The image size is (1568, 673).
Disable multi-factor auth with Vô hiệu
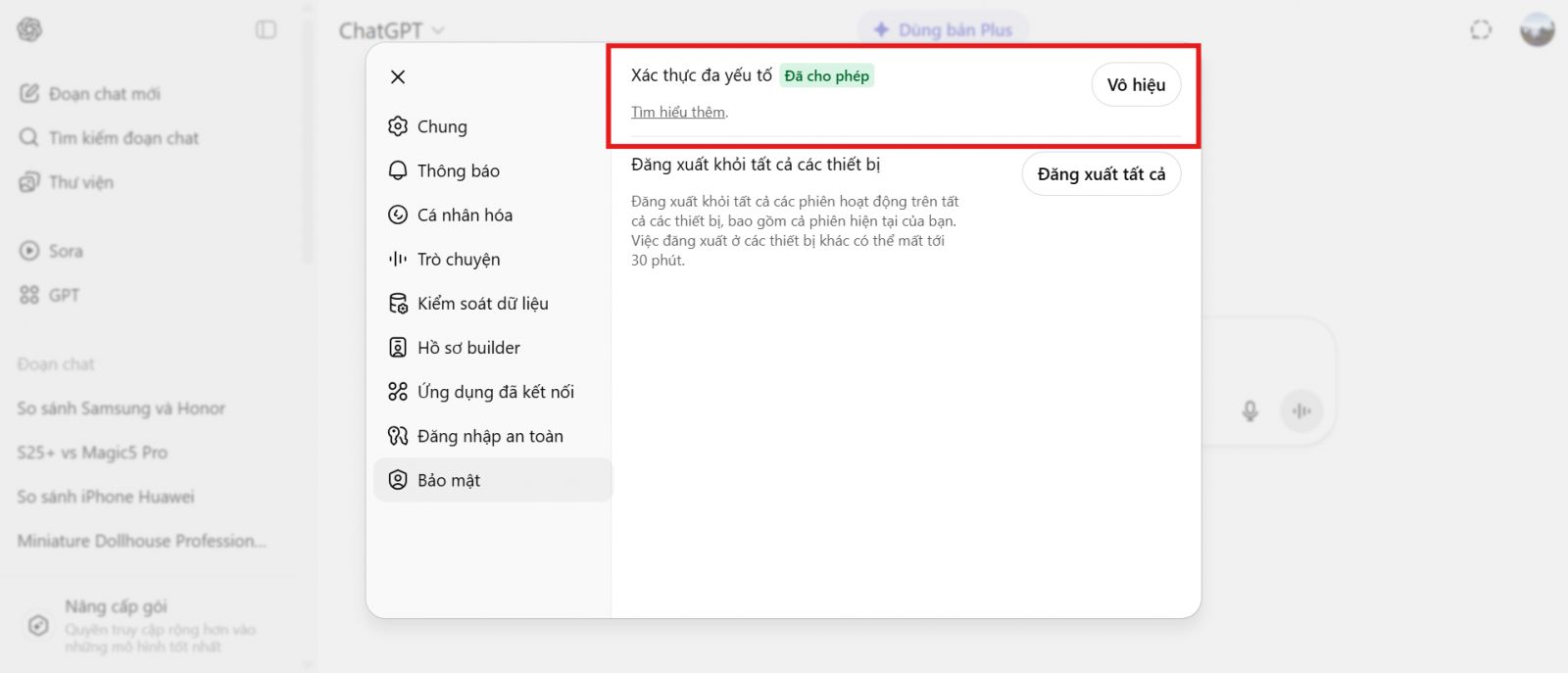tap(1136, 85)
